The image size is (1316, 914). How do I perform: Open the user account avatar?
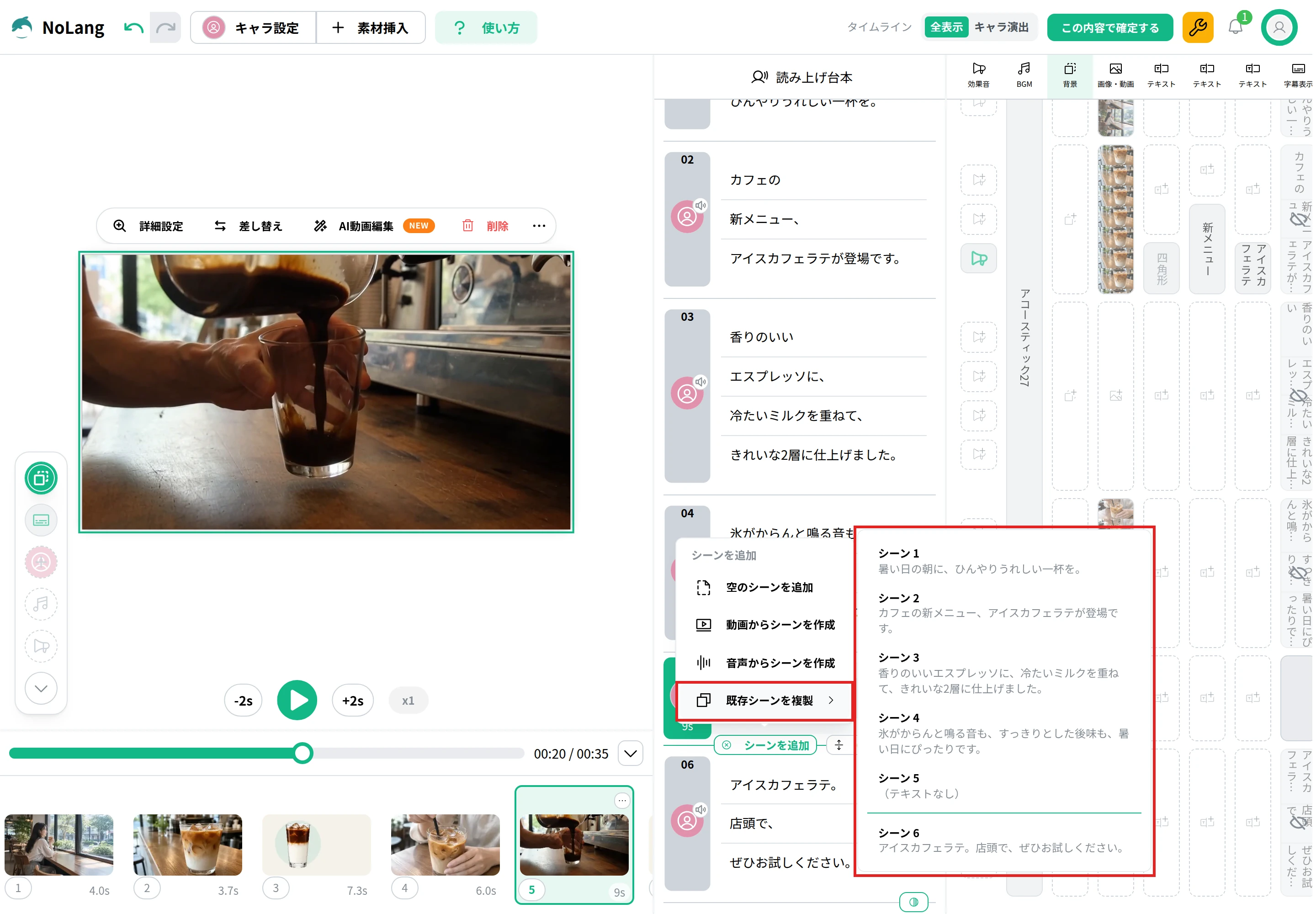coord(1279,27)
